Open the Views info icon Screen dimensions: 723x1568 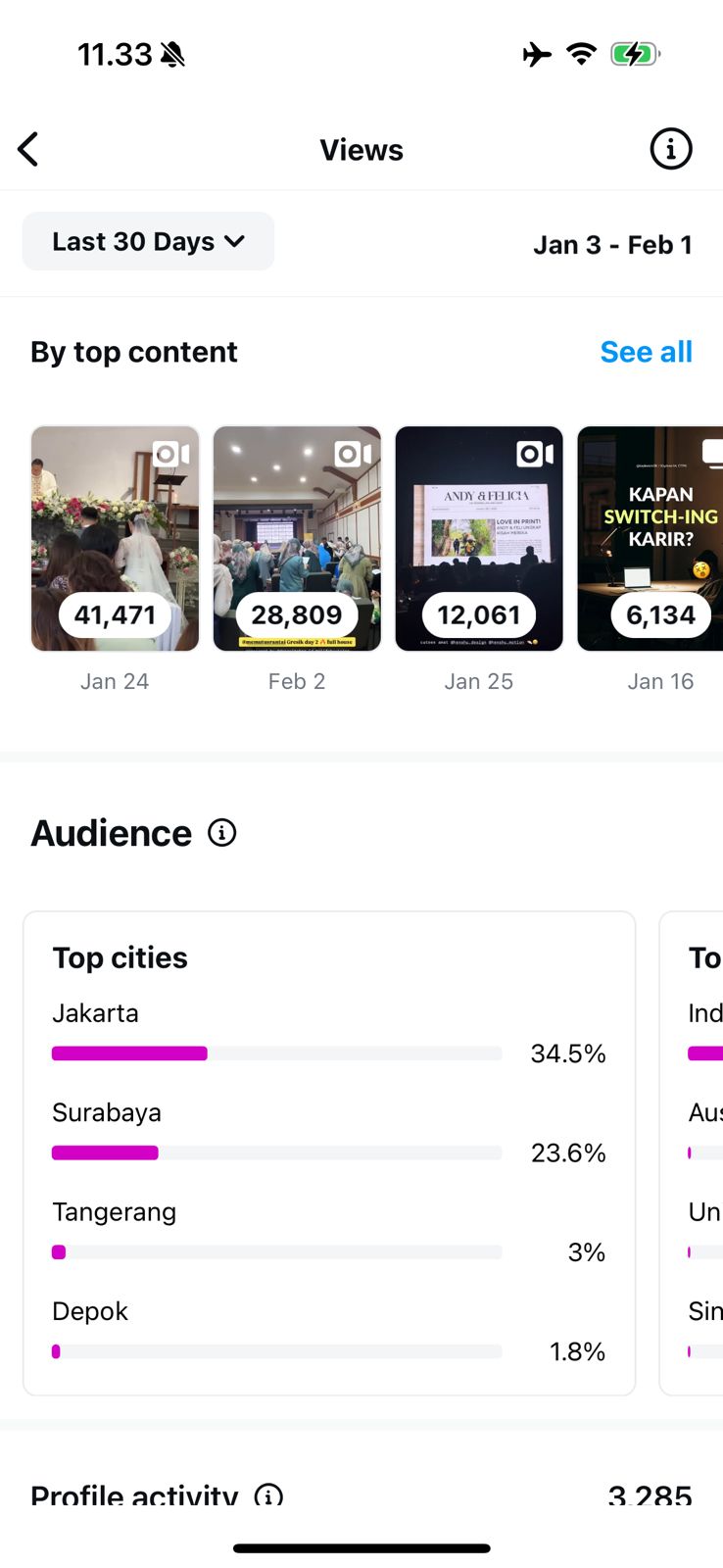click(x=671, y=150)
